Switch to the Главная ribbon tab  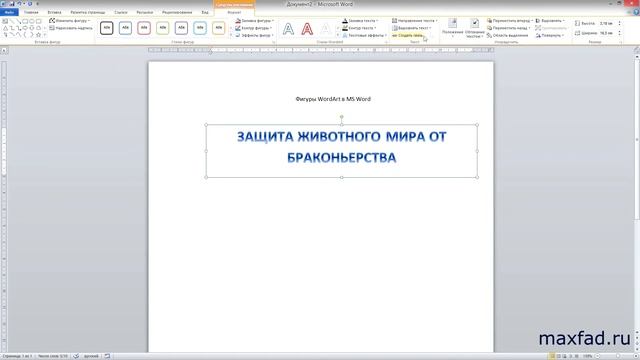point(31,12)
